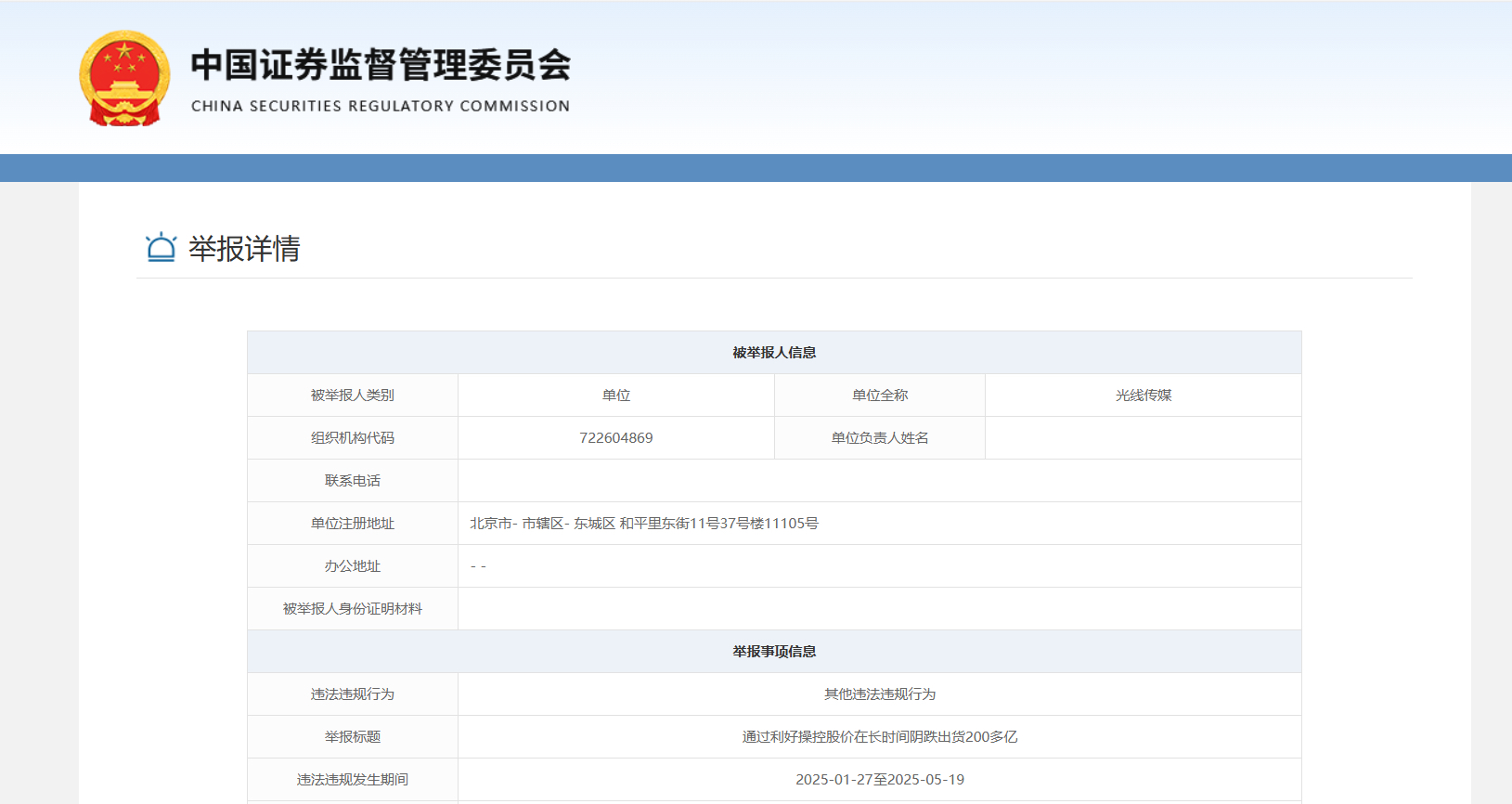1512x804 pixels.
Task: Select the 其他违法违规行为 value
Action: tap(880, 694)
